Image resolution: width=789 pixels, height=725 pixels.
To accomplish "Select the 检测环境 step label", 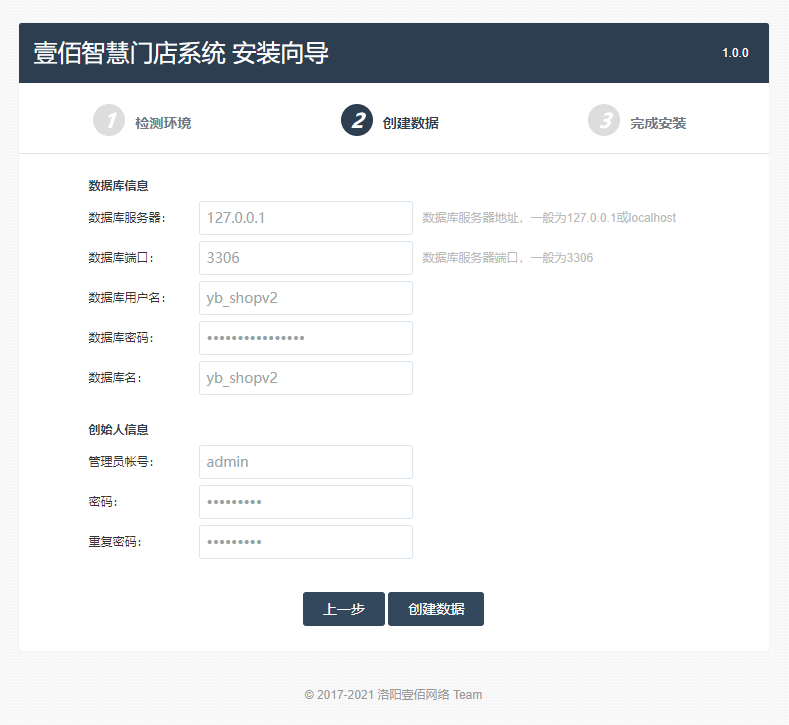I will coord(163,123).
